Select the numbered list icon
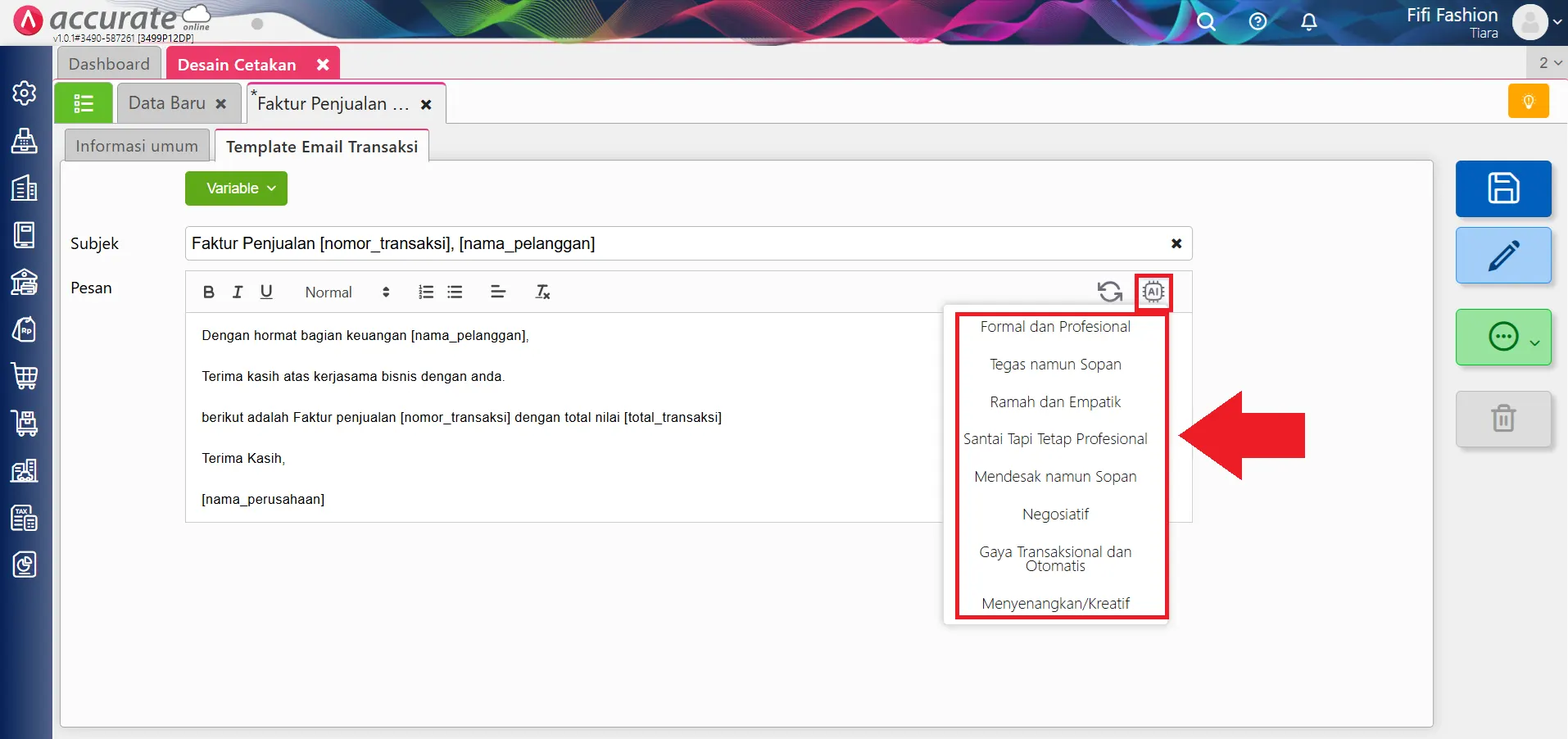Screen dimensions: 1568x739 [x=425, y=292]
